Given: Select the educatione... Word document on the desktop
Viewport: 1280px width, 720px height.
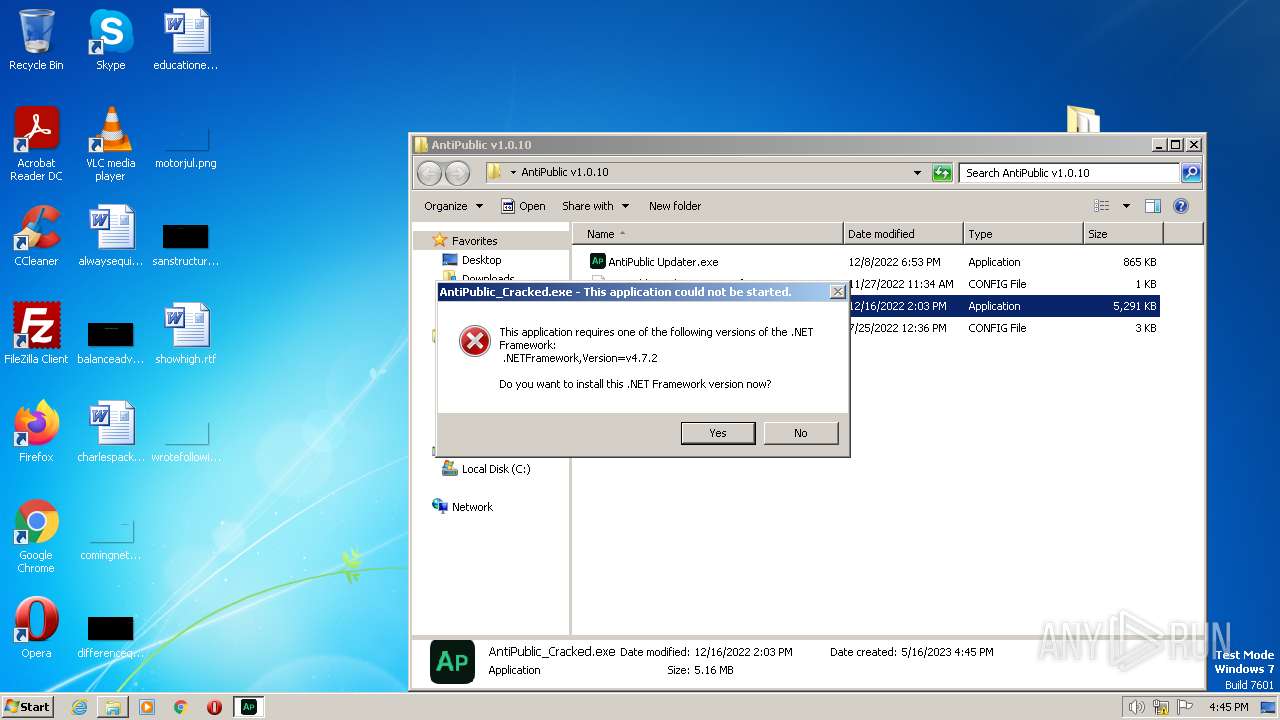Looking at the screenshot, I should point(185,40).
